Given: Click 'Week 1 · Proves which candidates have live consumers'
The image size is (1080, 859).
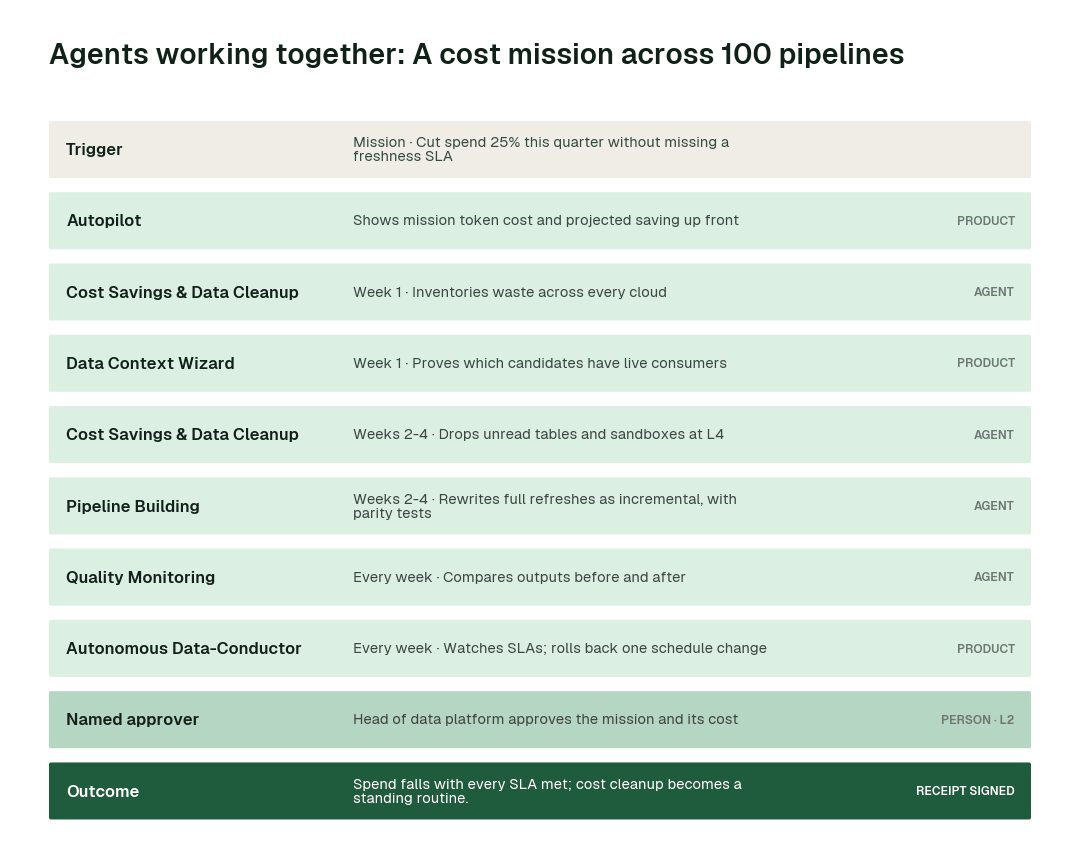Looking at the screenshot, I should click(x=540, y=363).
